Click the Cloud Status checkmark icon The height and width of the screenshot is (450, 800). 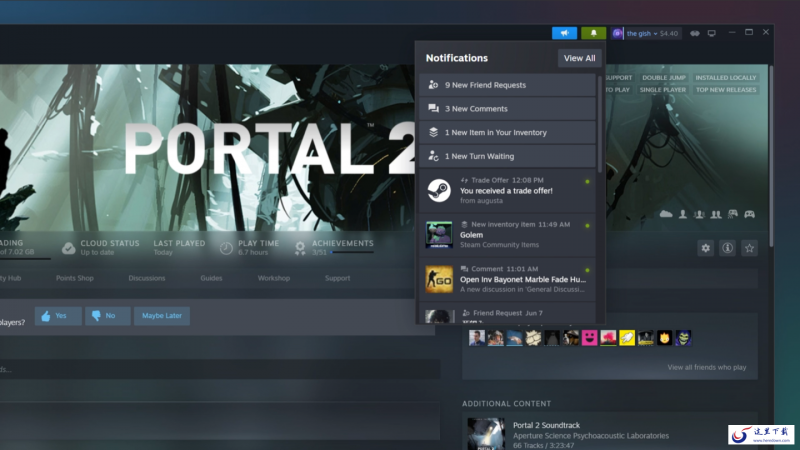click(x=68, y=248)
